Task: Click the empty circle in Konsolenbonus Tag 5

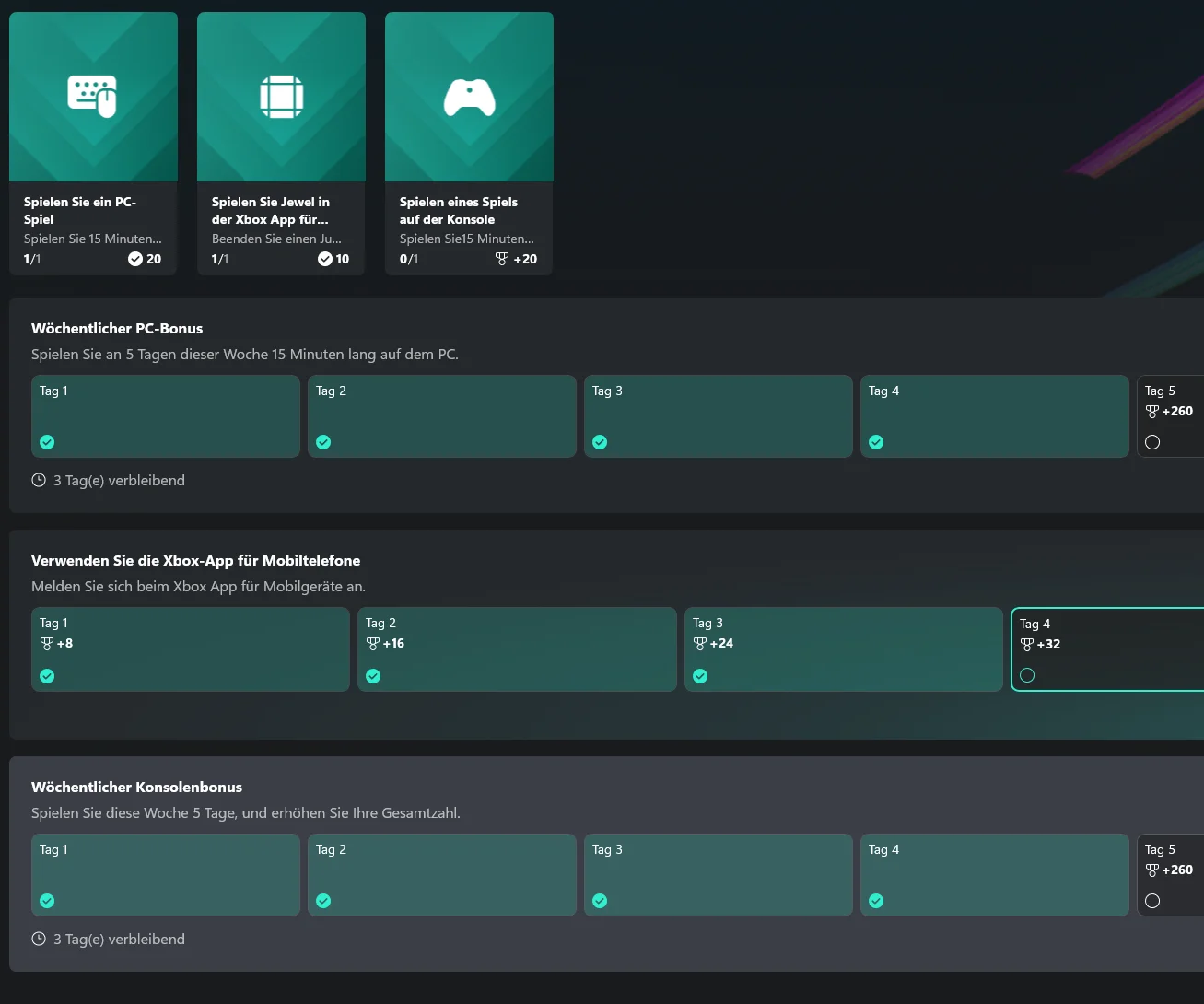Action: (x=1152, y=901)
